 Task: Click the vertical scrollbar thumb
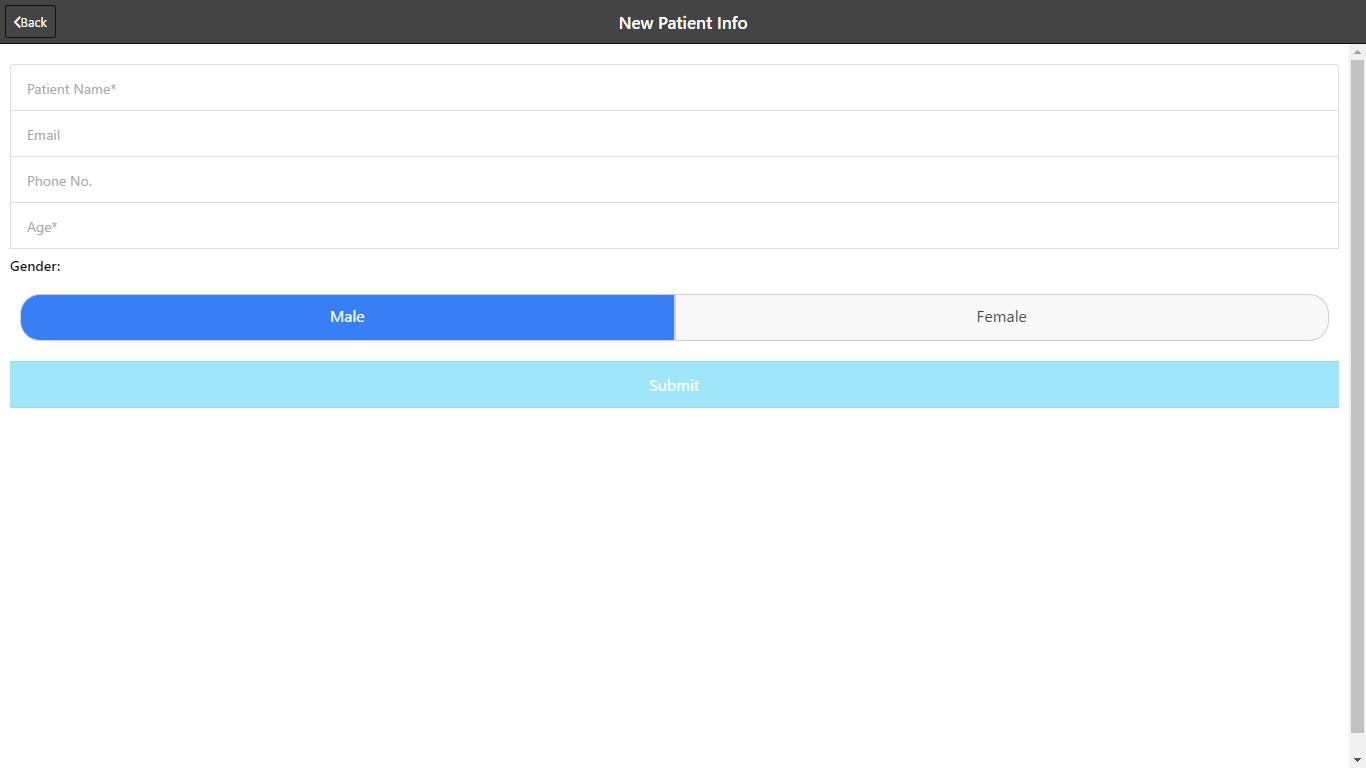1357,400
